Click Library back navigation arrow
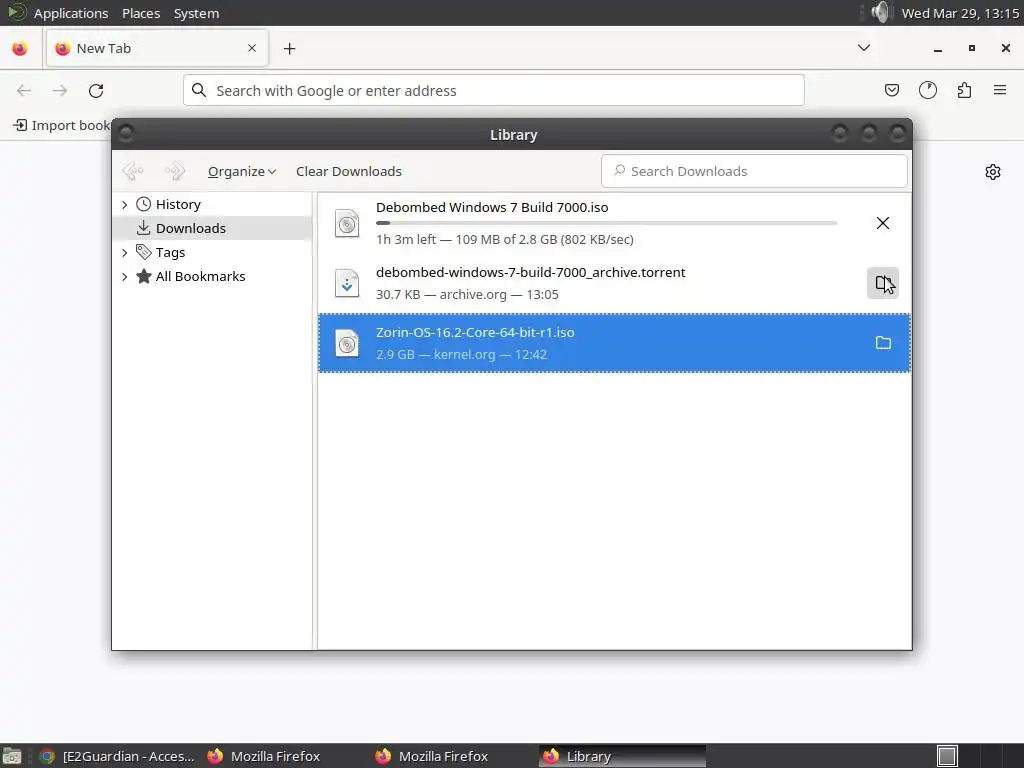The image size is (1024, 768). pyautogui.click(x=133, y=171)
